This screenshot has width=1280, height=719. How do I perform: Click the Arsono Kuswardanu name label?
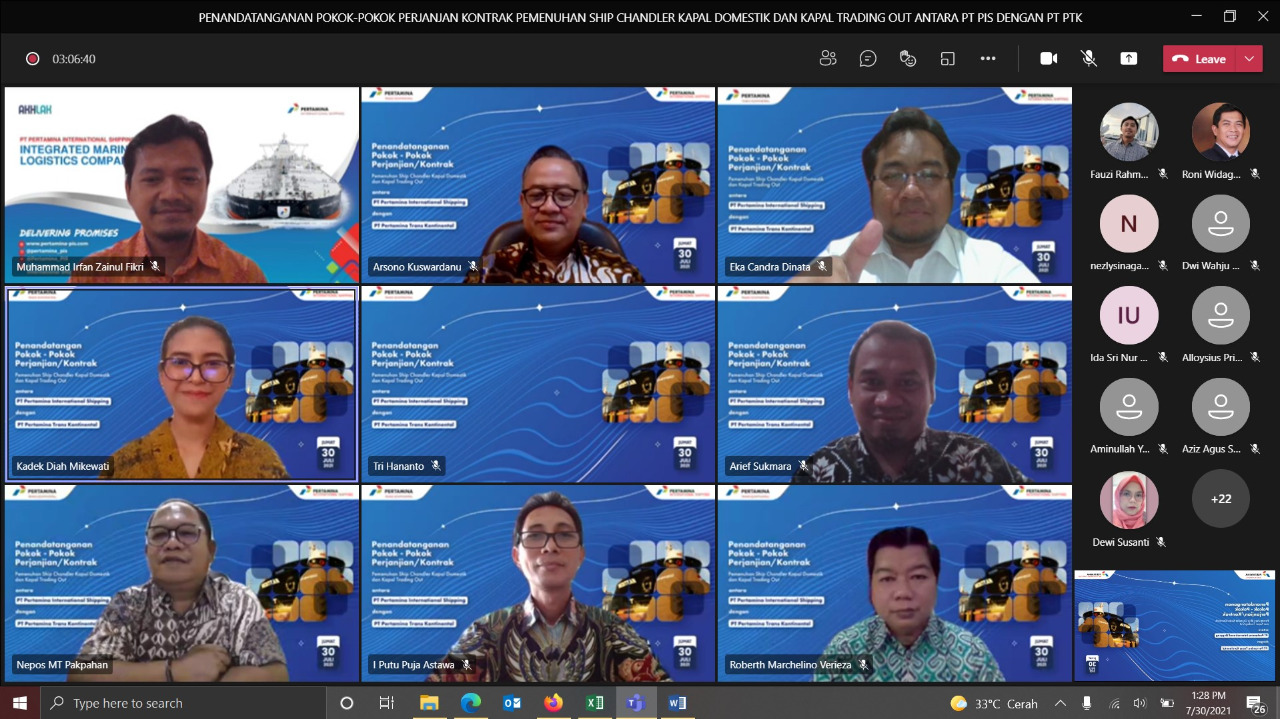[417, 267]
